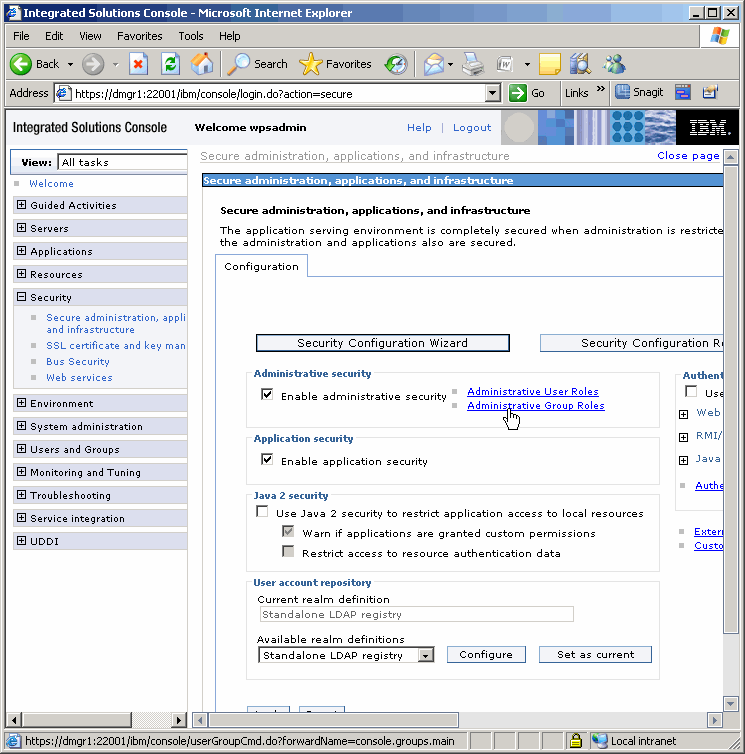The height and width of the screenshot is (754, 745).
Task: Expand the Servers navigation section
Action: [x=22, y=229]
